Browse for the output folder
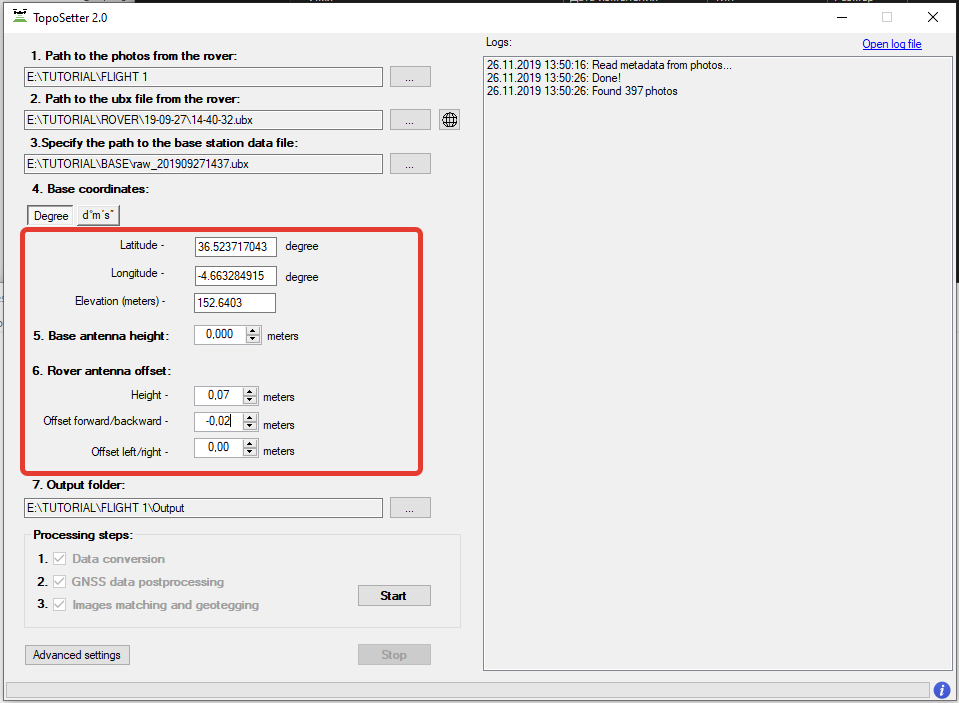 [410, 508]
